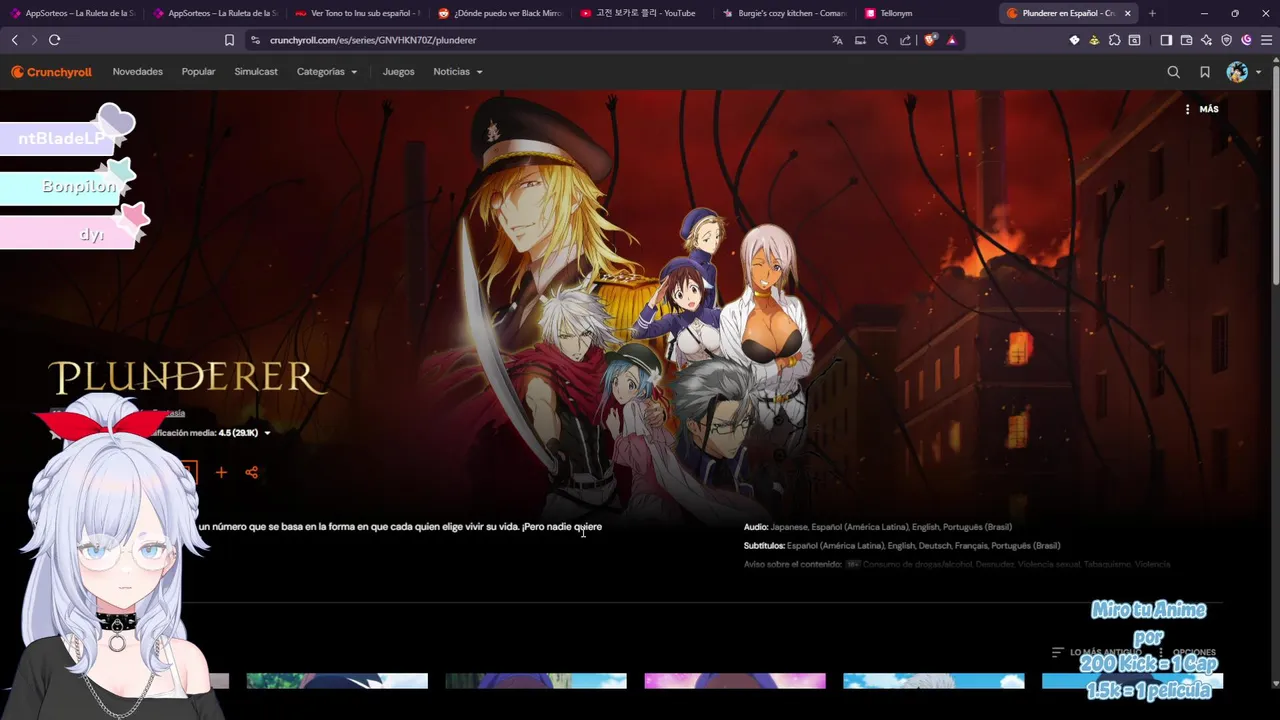Expand the account menu arrow beside avatar
Image resolution: width=1280 pixels, height=720 pixels.
point(1258,72)
